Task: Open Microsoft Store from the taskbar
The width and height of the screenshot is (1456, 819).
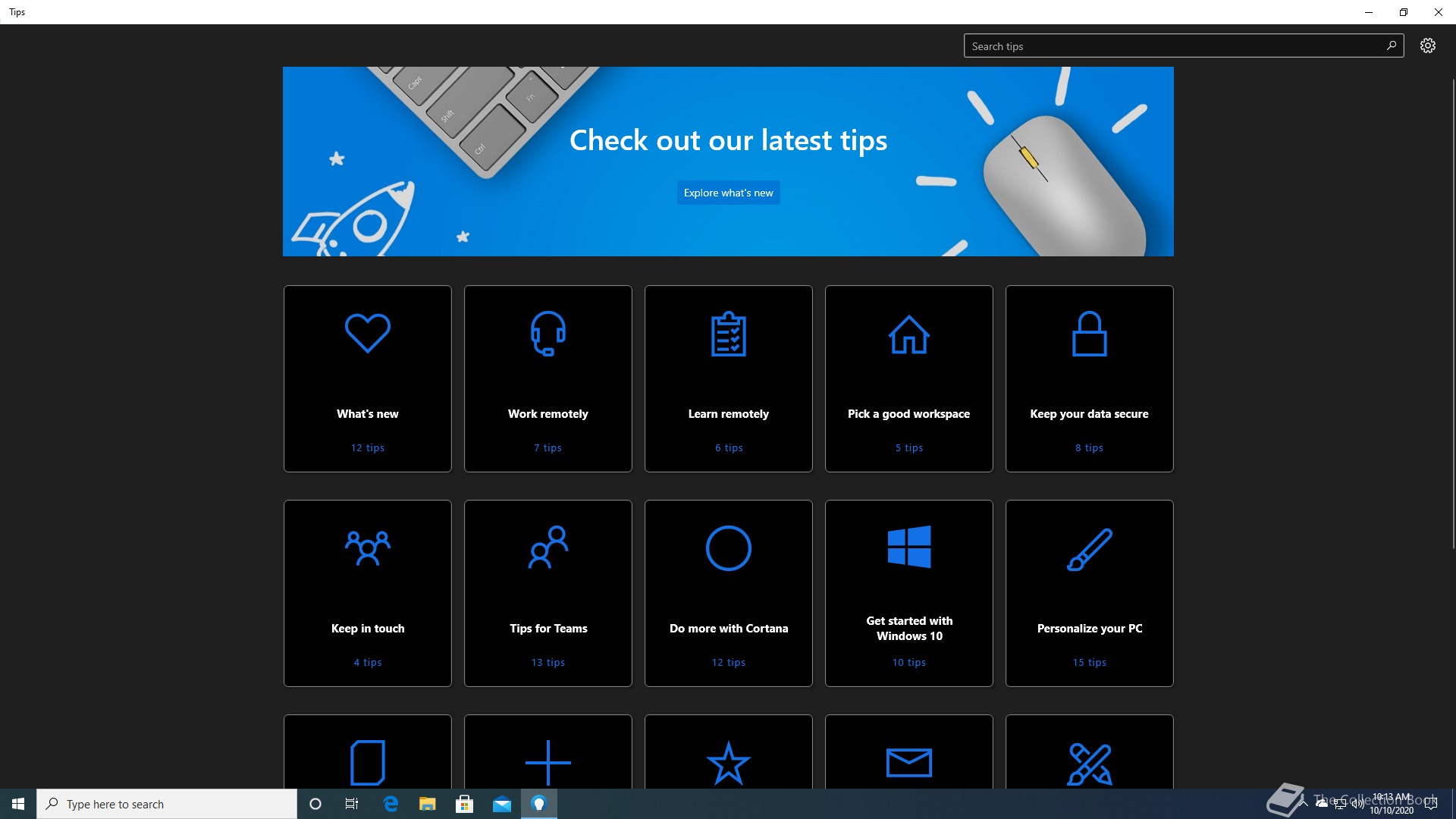Action: coord(464,804)
